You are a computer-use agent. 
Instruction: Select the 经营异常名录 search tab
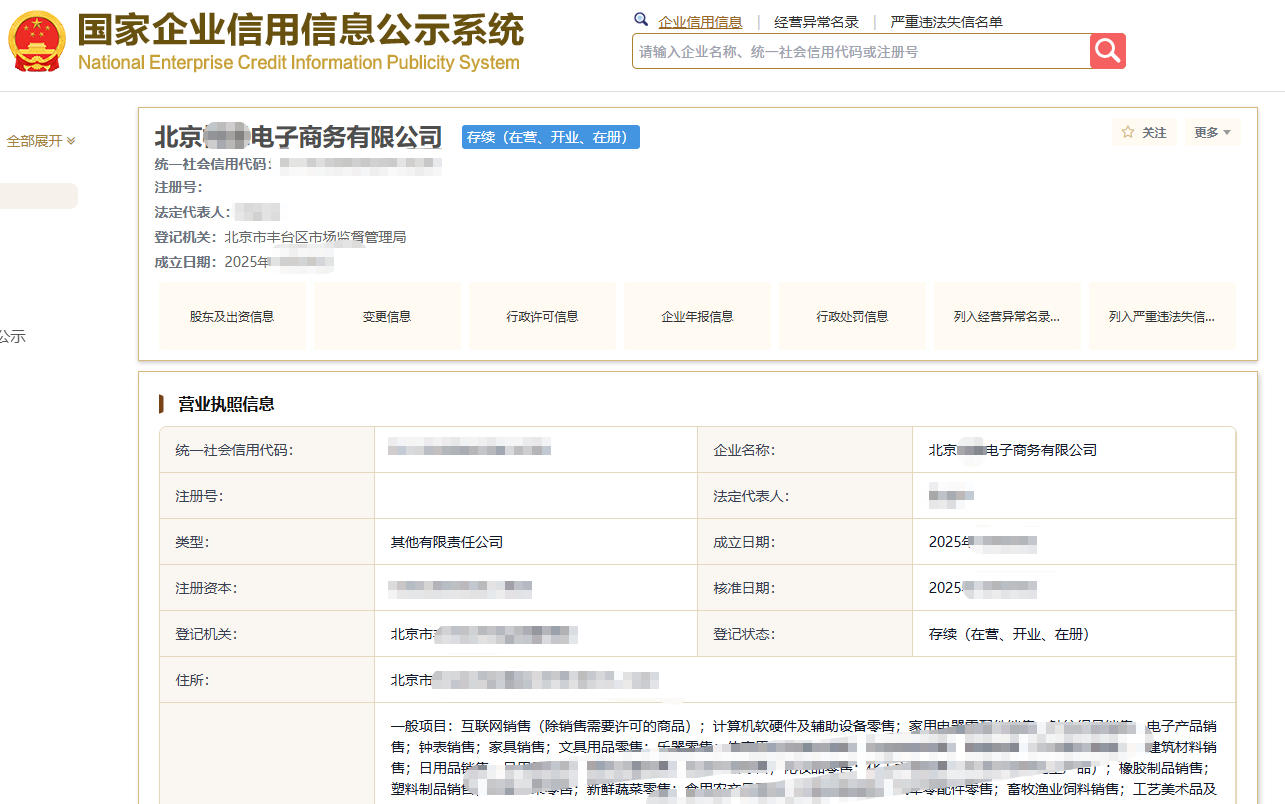816,22
